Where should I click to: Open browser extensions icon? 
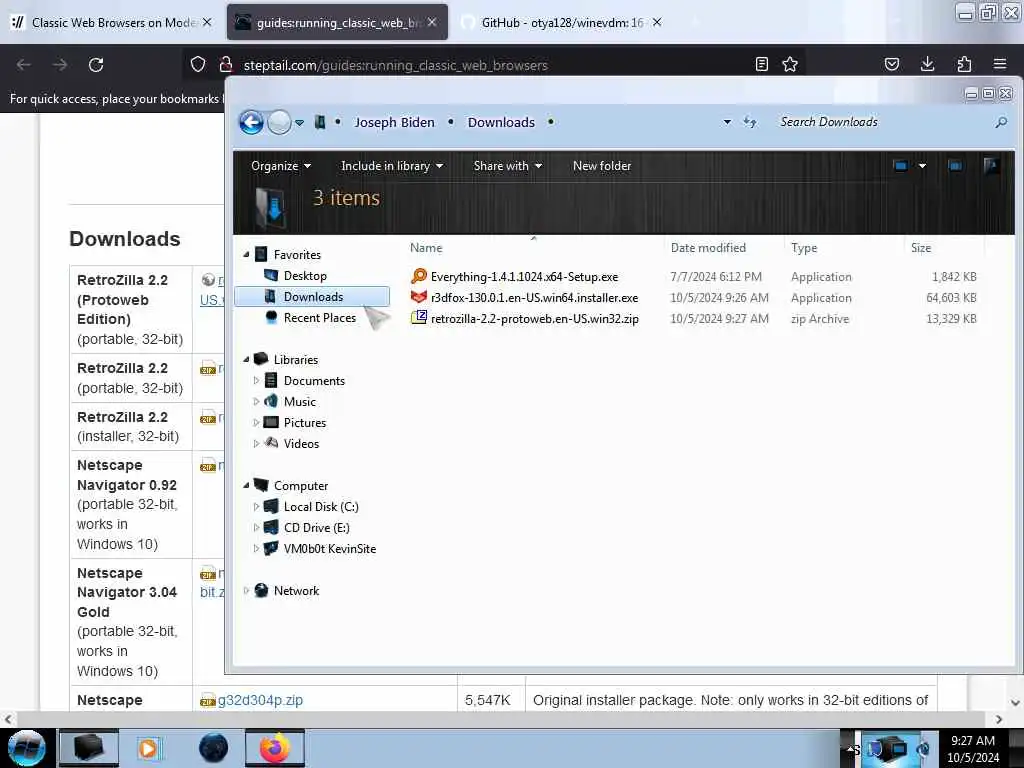[964, 64]
